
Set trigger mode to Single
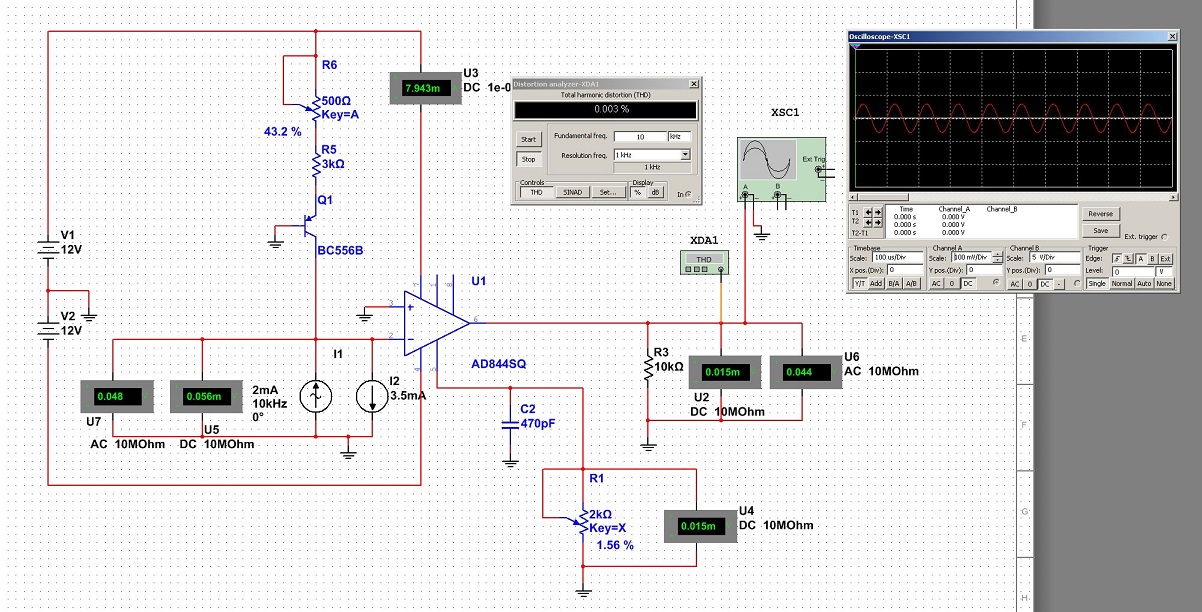click(1097, 283)
